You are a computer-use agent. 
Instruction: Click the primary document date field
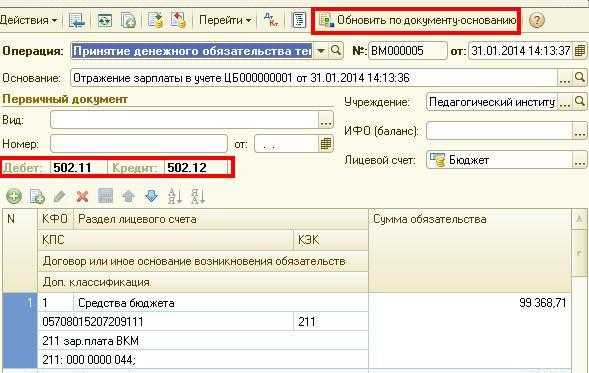286,144
